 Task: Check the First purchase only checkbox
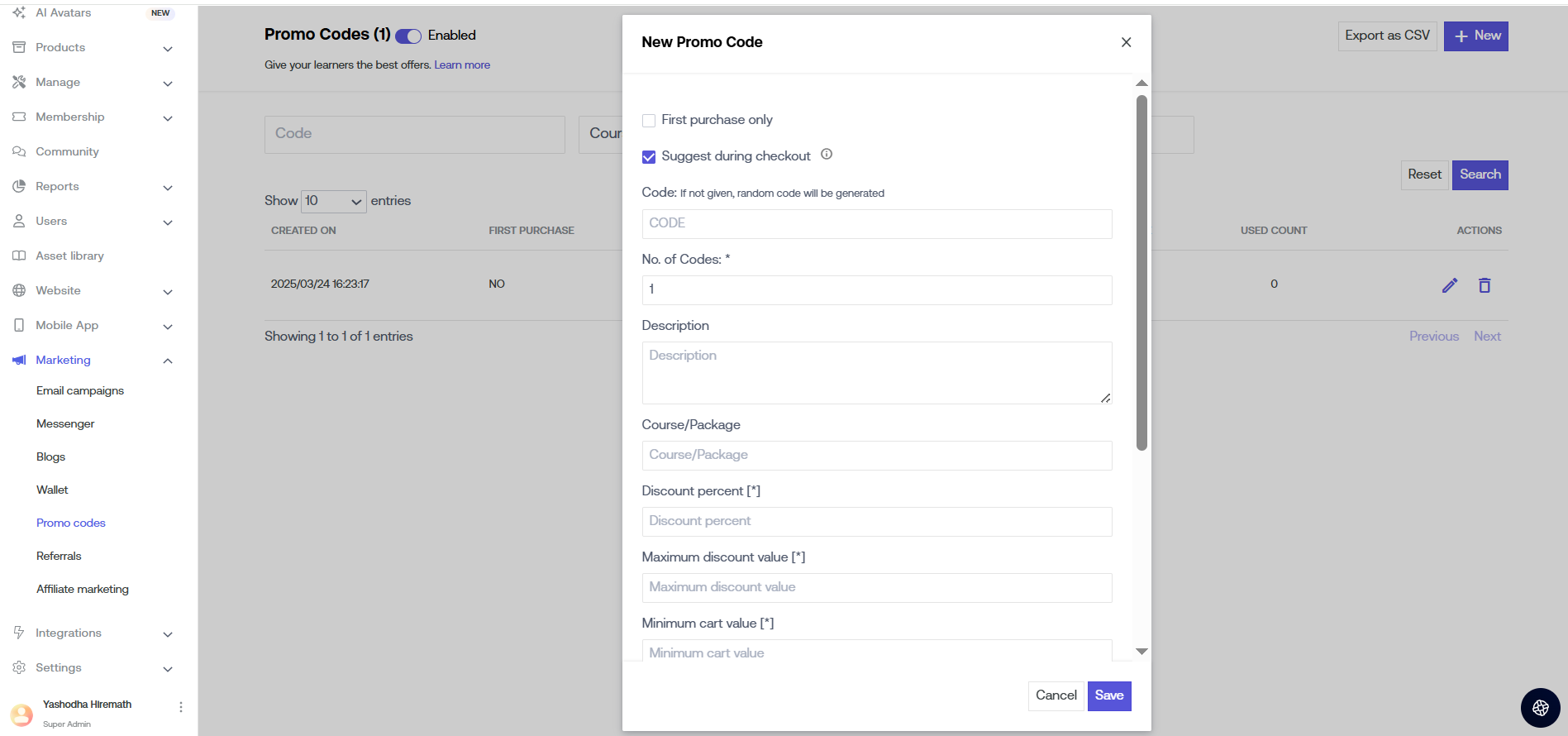(649, 121)
